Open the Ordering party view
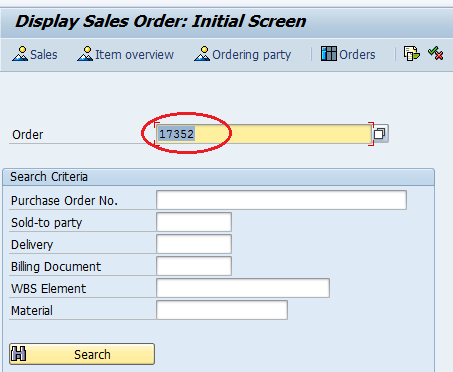The width and height of the screenshot is (453, 372). click(242, 54)
